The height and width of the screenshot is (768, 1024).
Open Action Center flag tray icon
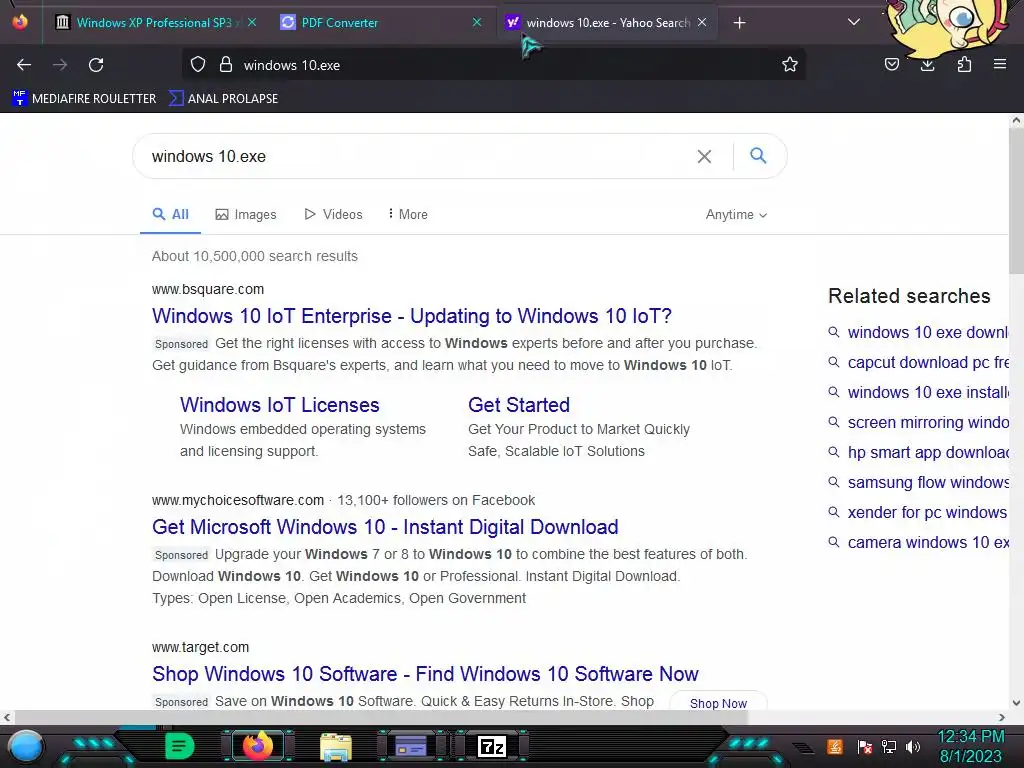click(x=864, y=746)
